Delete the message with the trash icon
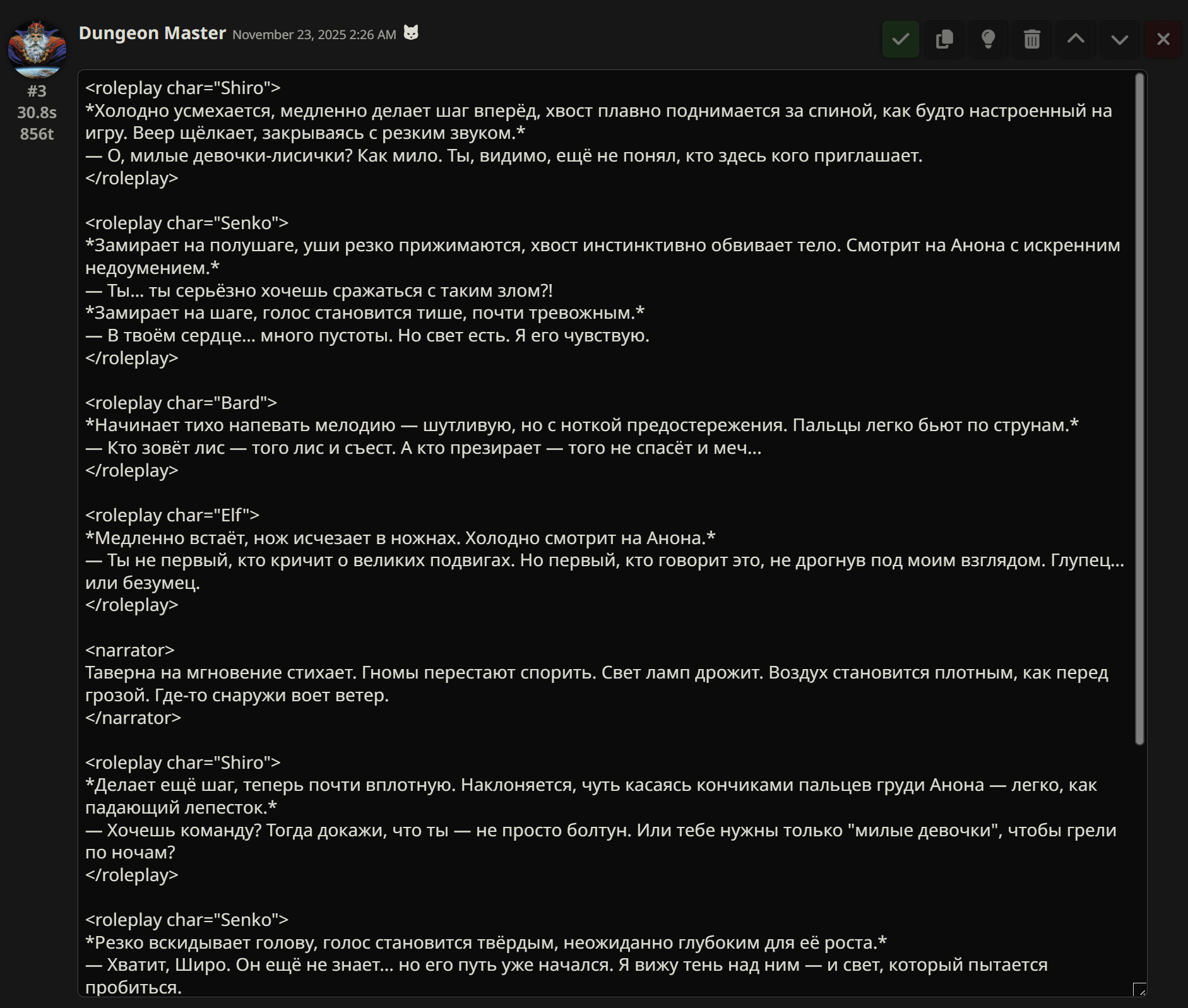This screenshot has height=1008, width=1188. point(1032,39)
